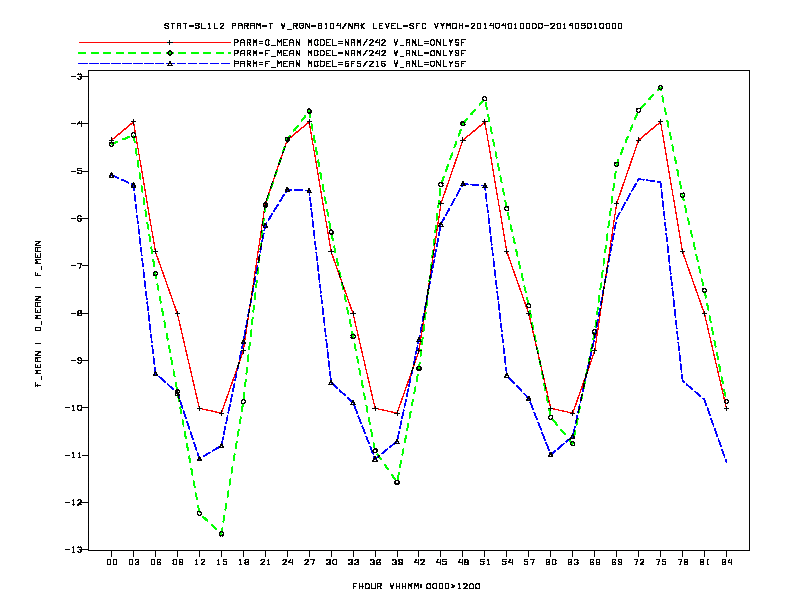The height and width of the screenshot is (612, 792).
Task: Click the y-axis tick label -12
Action: (x=74, y=502)
